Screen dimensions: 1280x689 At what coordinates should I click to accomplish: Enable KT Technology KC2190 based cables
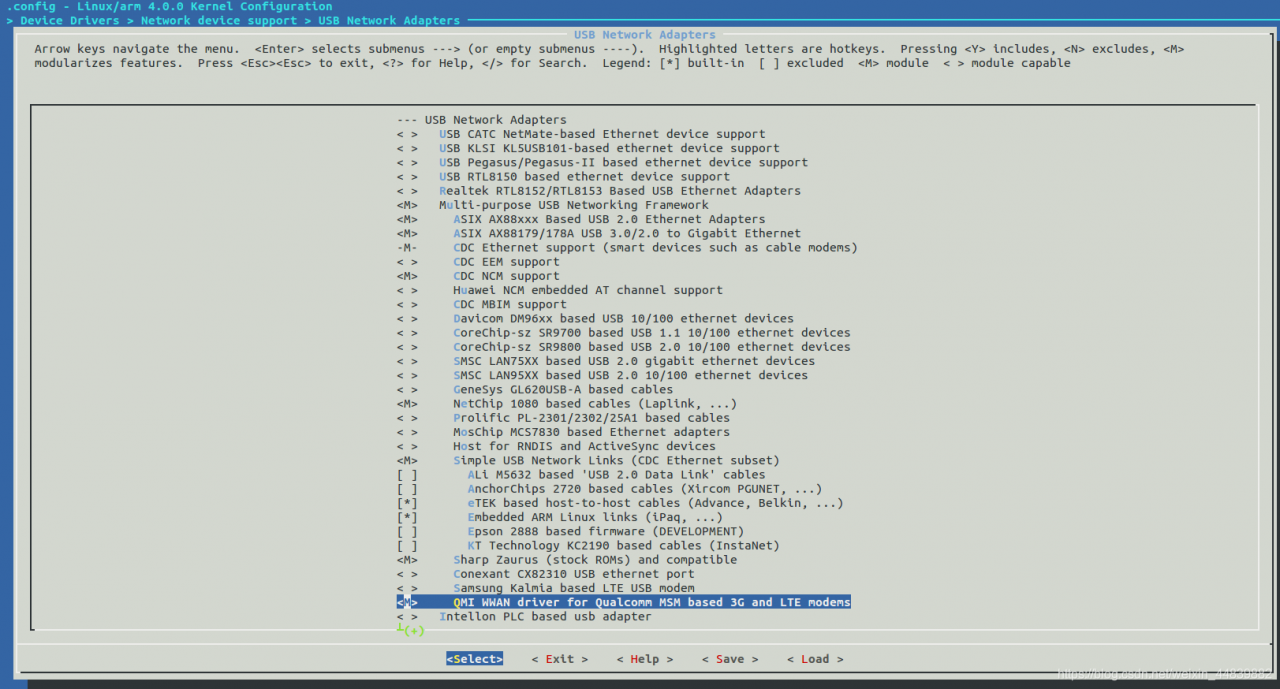[407, 546]
